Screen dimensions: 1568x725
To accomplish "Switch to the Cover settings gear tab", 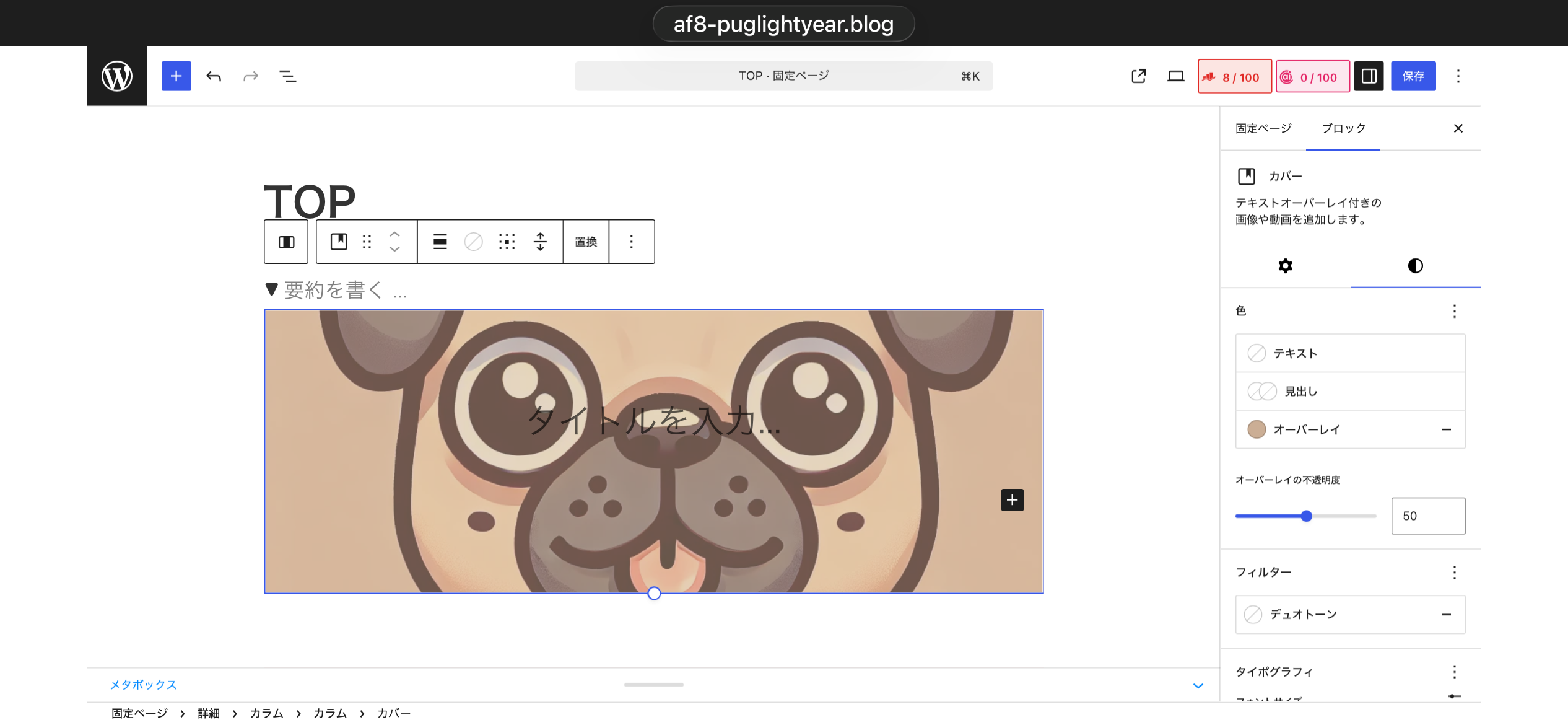I will pos(1285,266).
